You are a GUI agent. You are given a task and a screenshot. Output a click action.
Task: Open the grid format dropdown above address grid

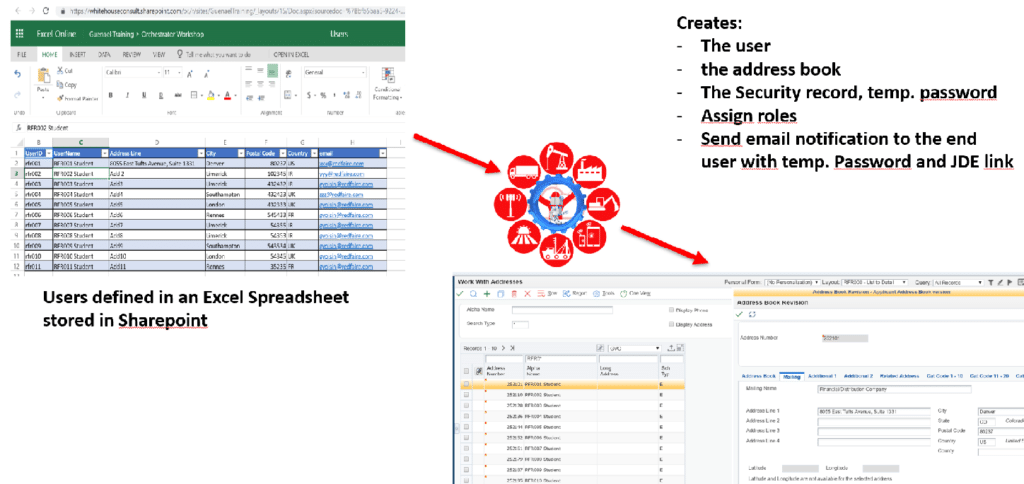pos(635,348)
